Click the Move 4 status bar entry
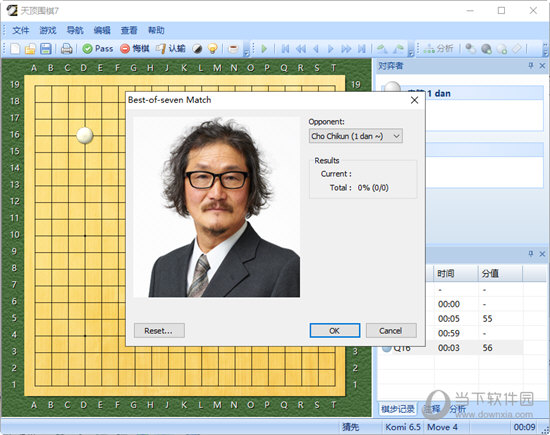Image resolution: width=550 pixels, height=435 pixels. coord(442,427)
